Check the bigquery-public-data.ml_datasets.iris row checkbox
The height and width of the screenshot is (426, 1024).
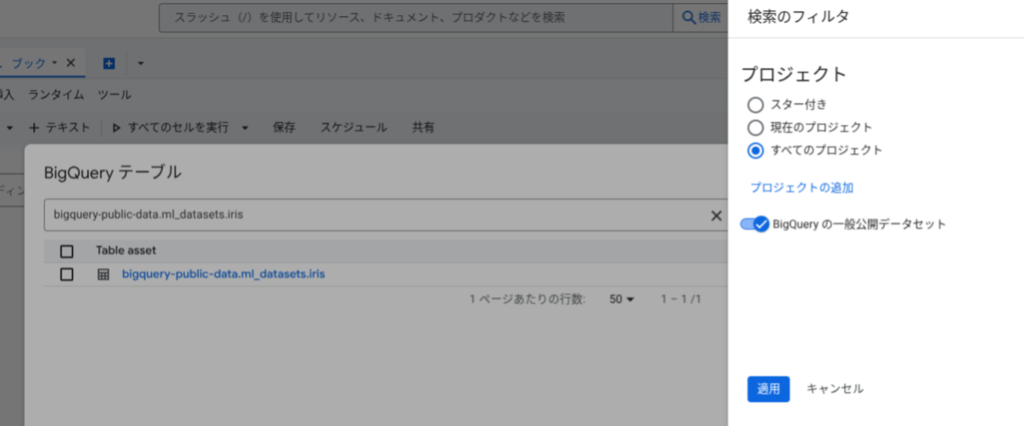(x=67, y=274)
